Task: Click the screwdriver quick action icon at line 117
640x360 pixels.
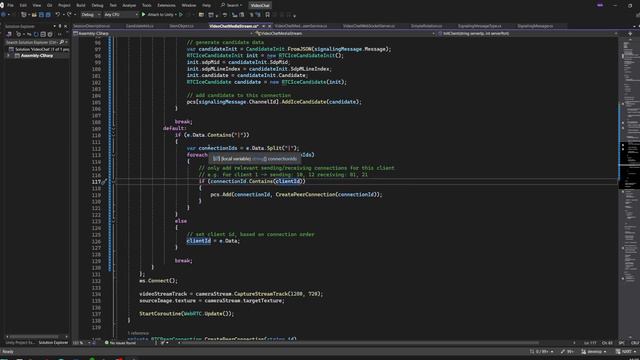Action: [104, 182]
